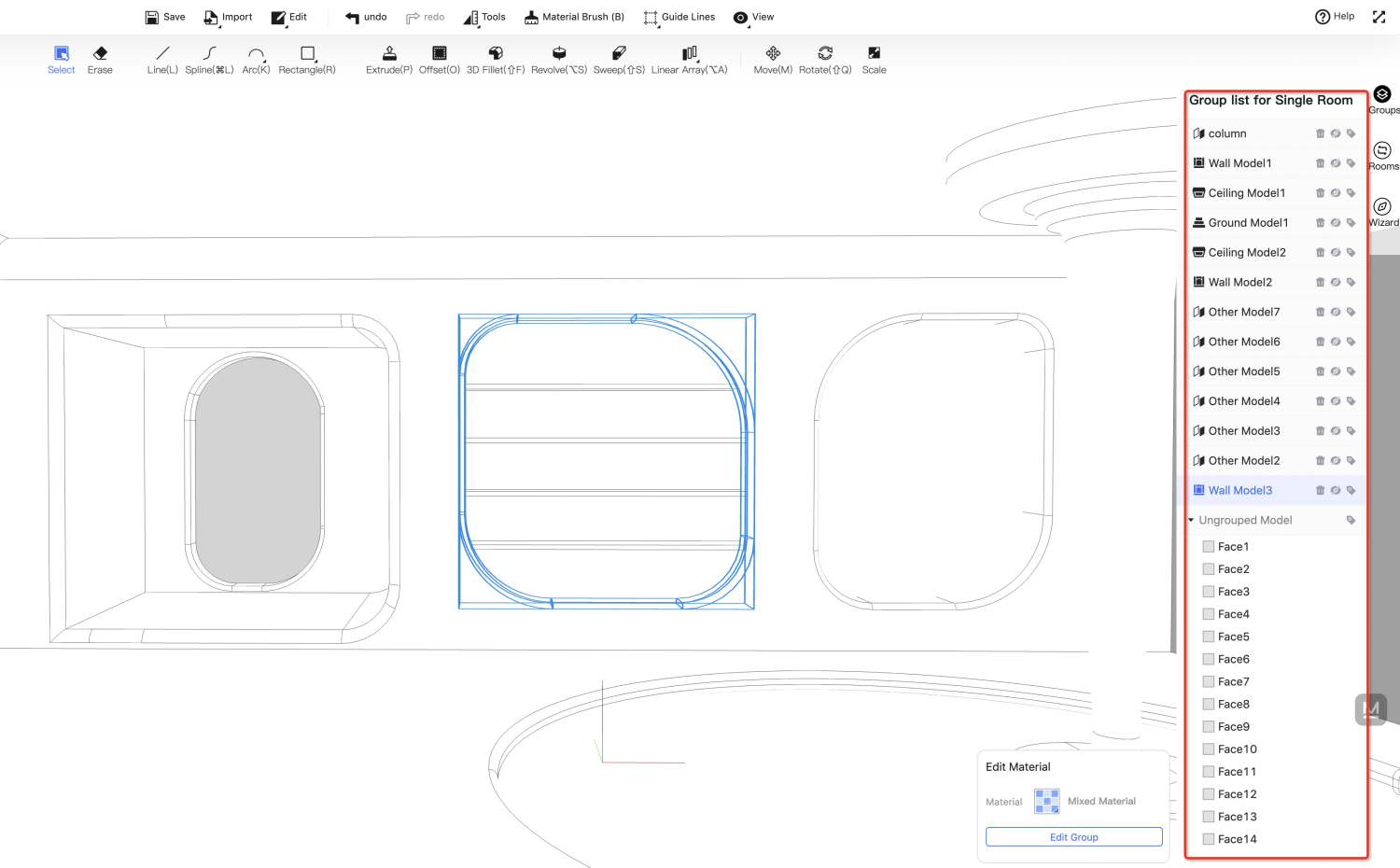Open the Import dropdown

228,17
